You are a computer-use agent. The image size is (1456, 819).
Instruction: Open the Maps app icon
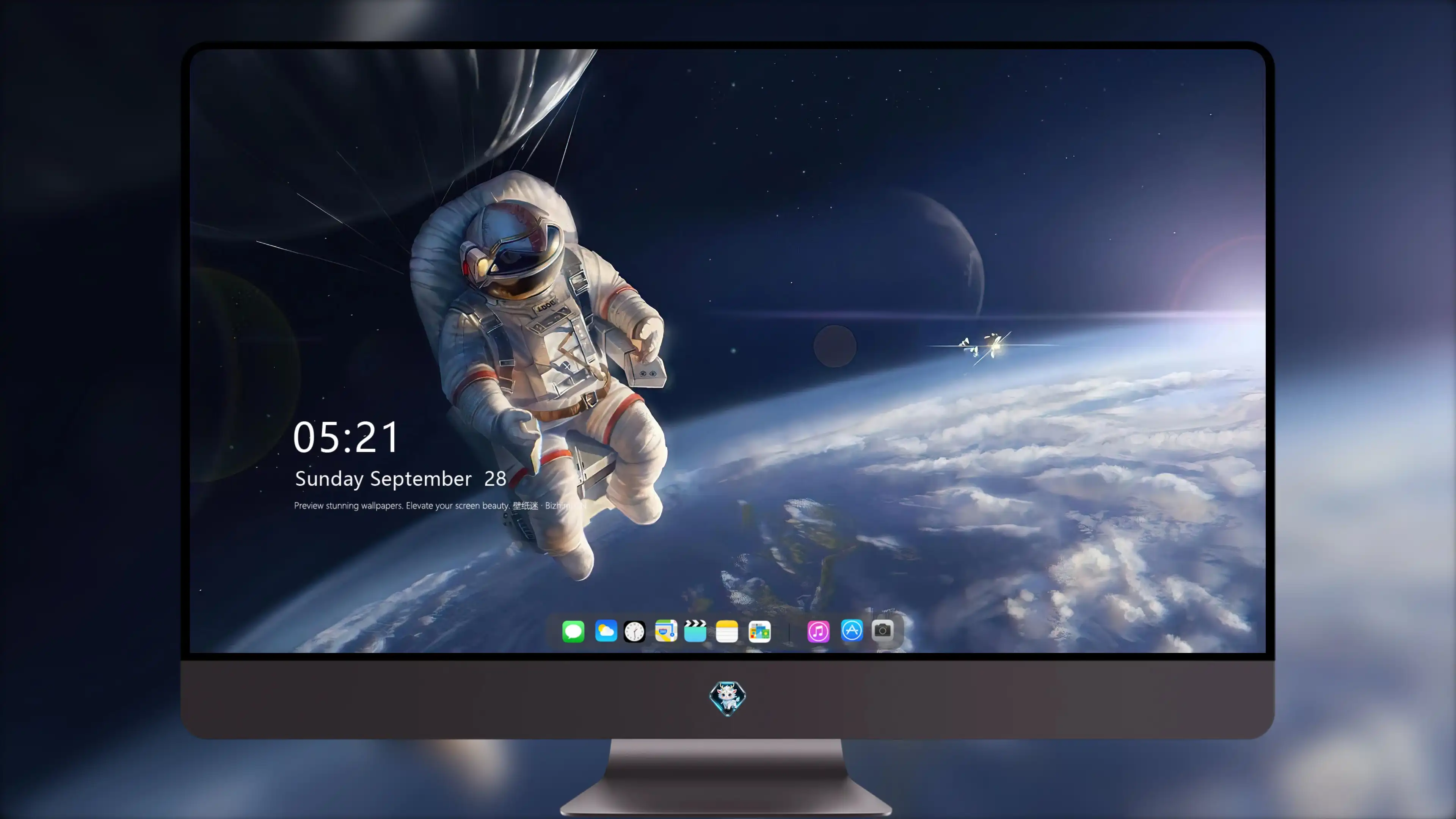666,631
